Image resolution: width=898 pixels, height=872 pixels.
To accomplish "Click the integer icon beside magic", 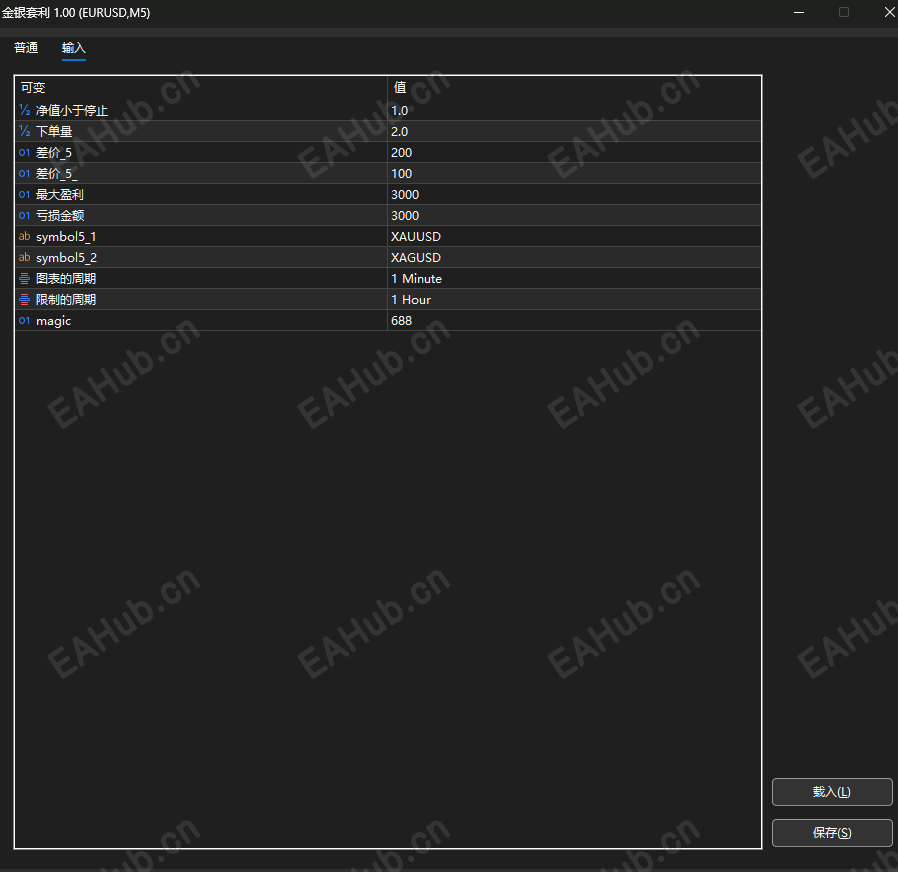I will point(25,321).
